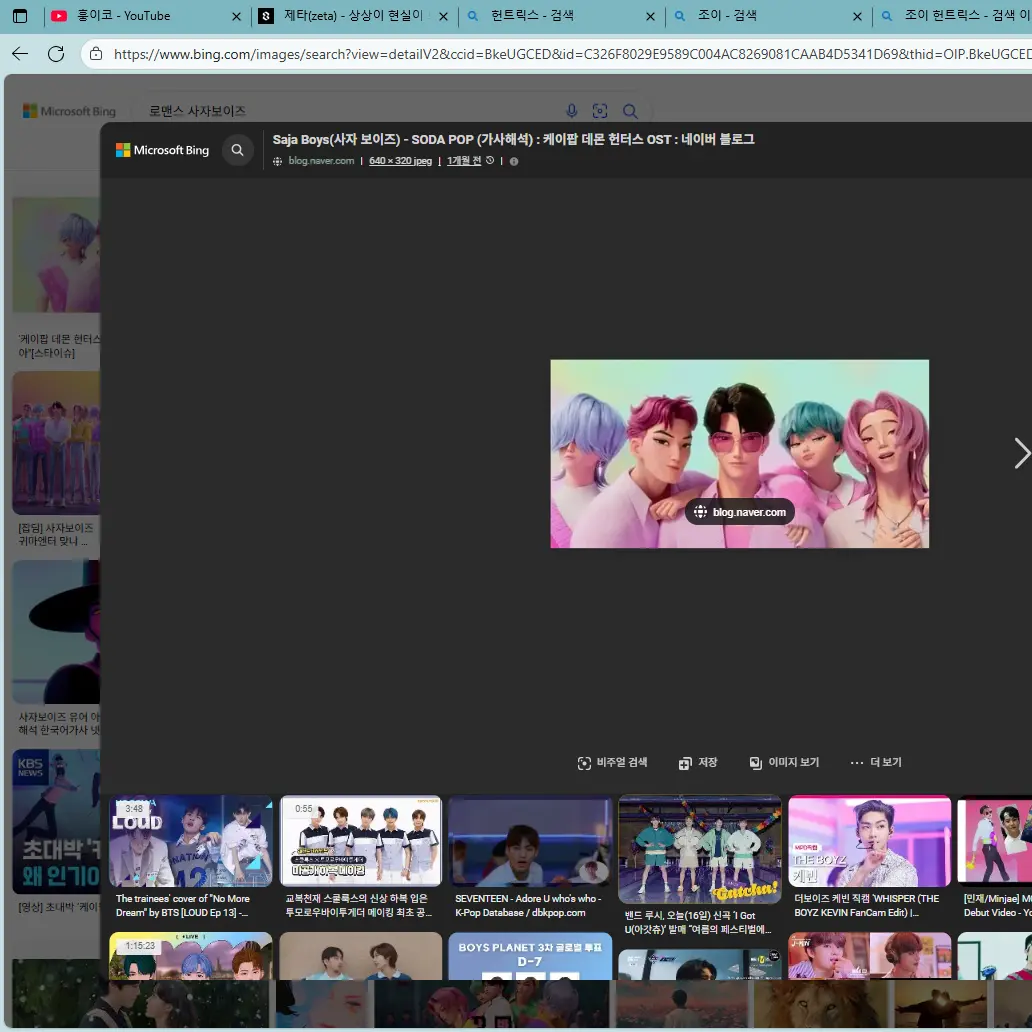The image size is (1032, 1032).
Task: Open the BOYS PLANET D-7 thumbnail
Action: pos(530,956)
